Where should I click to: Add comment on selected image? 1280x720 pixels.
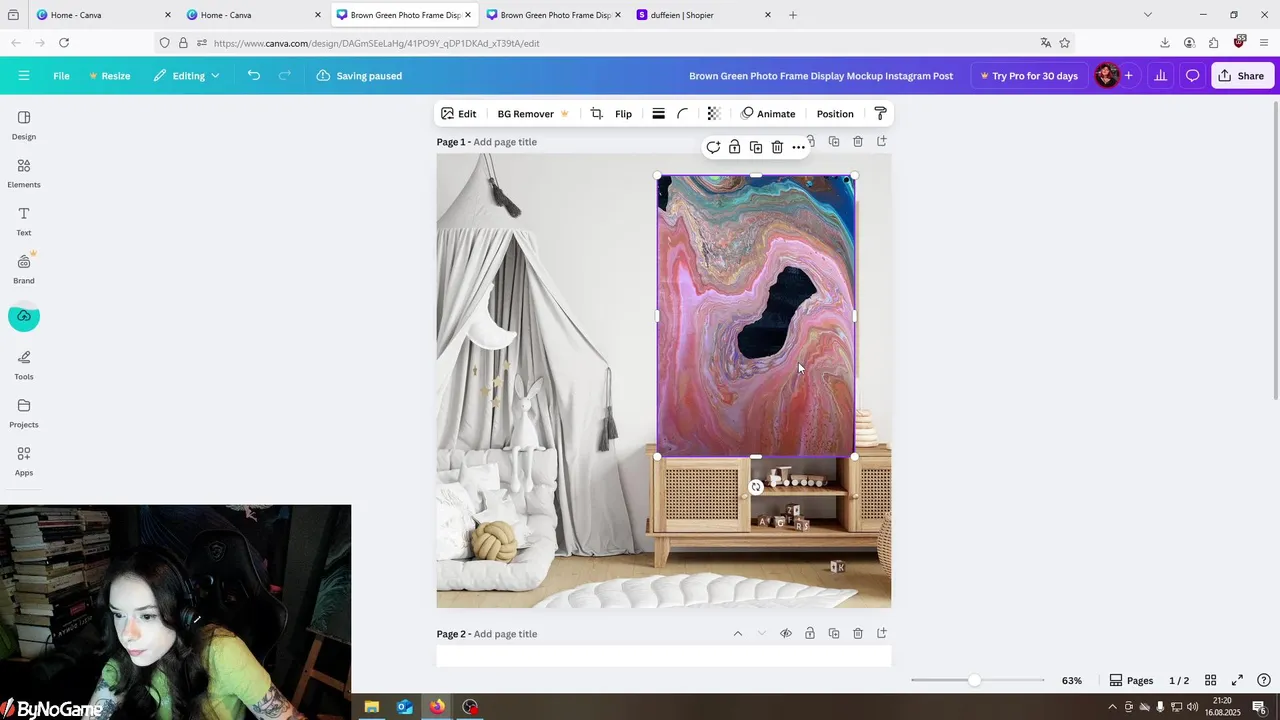coord(713,147)
